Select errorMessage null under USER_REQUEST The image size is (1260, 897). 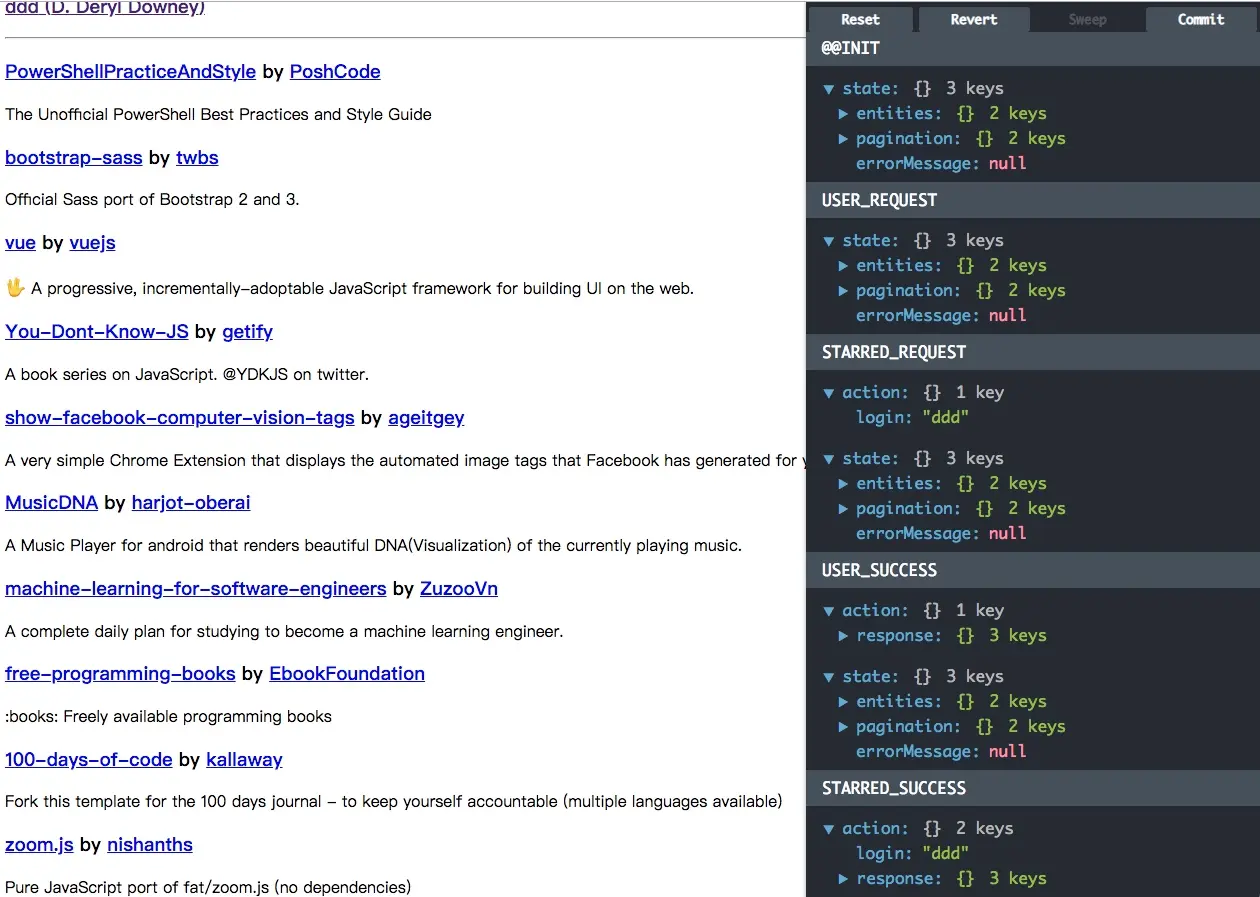[941, 316]
